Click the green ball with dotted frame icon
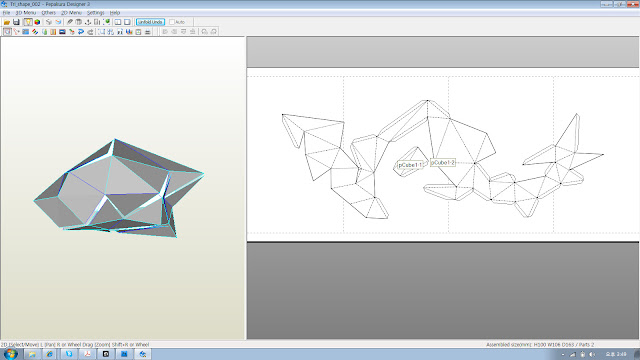The height and width of the screenshot is (360, 640). point(107,22)
